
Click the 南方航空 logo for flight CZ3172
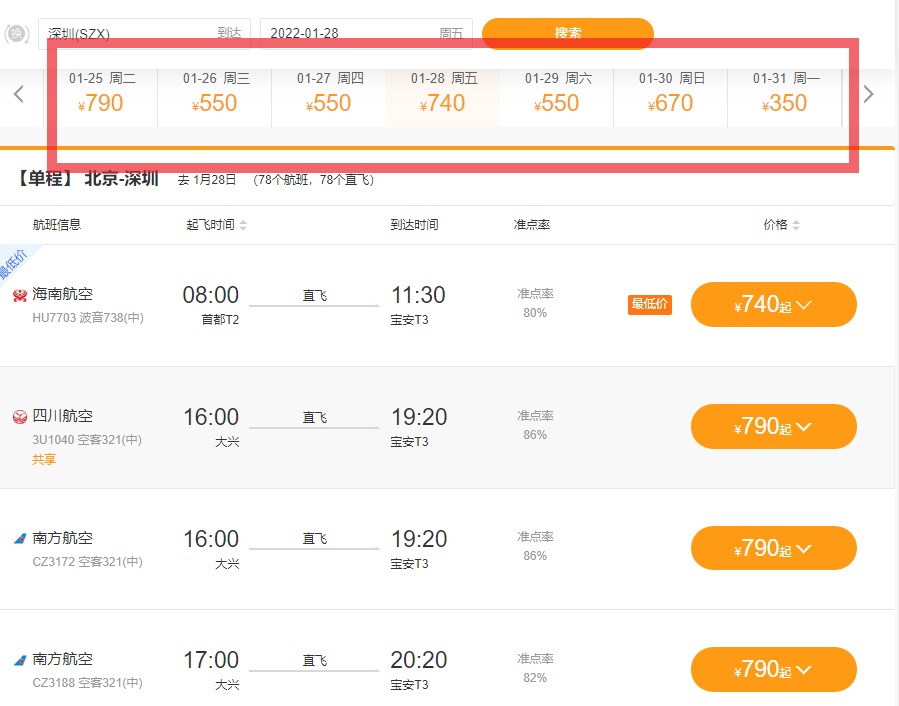(19, 539)
